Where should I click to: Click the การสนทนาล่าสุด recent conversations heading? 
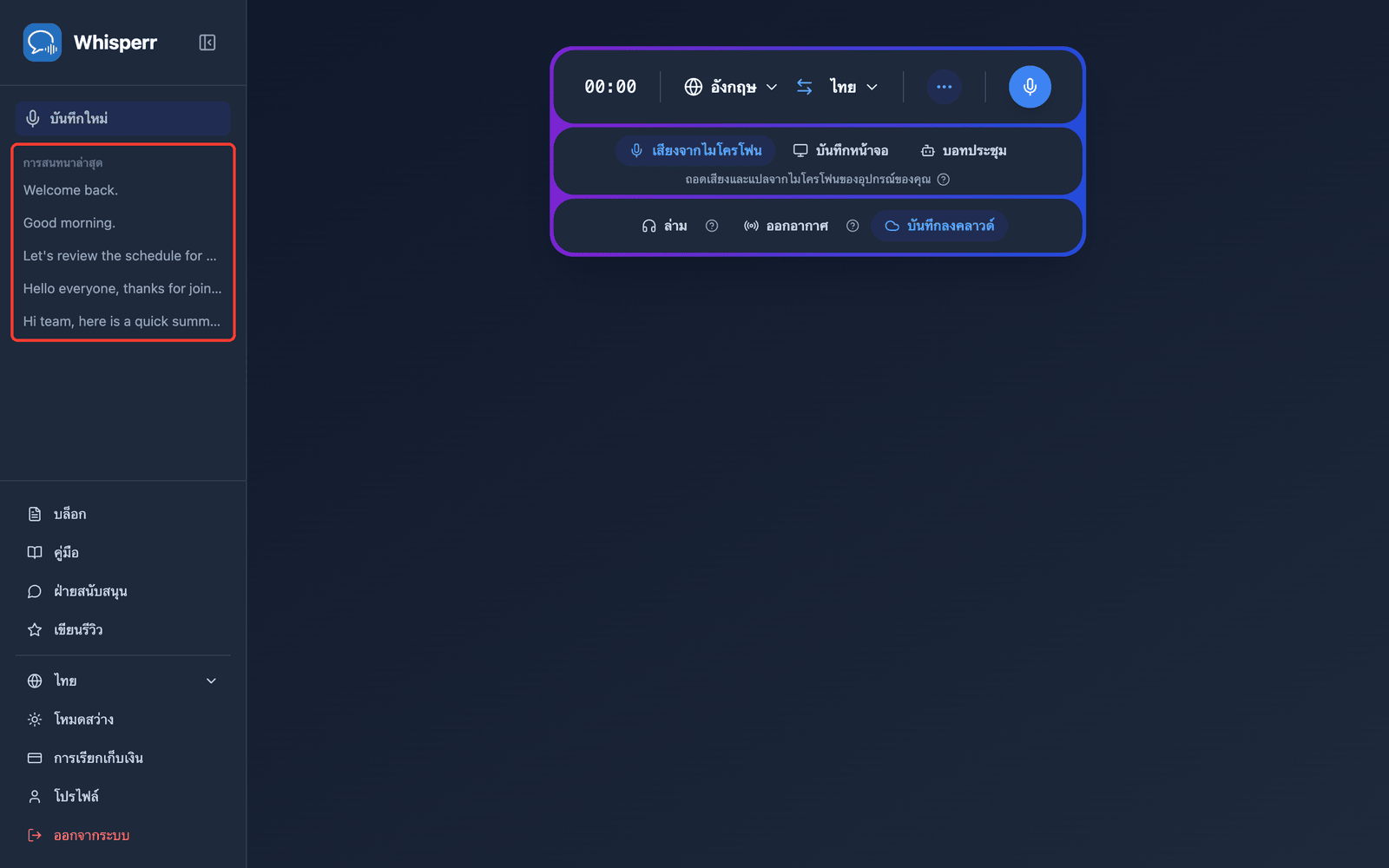pyautogui.click(x=63, y=163)
